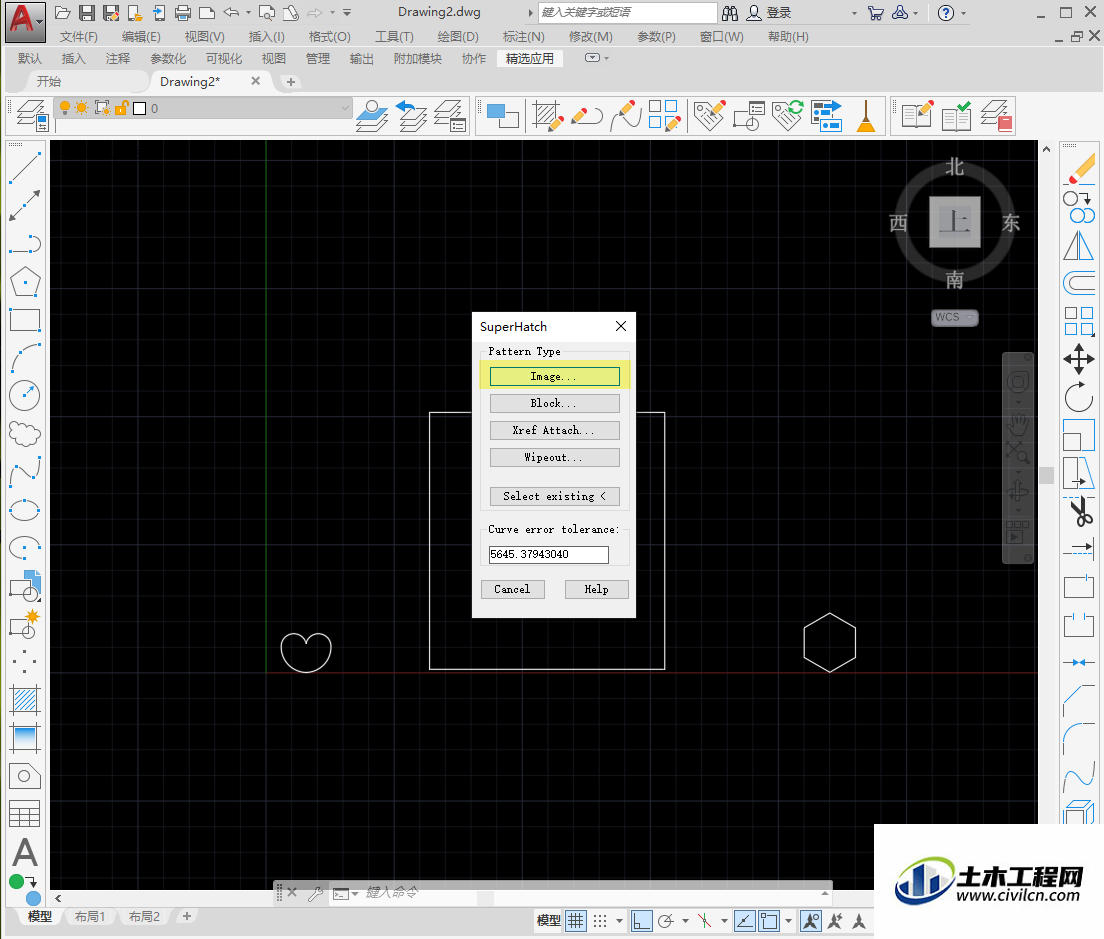The image size is (1104, 939).
Task: Select the Line tool in the draw toolbar
Action: 25,168
